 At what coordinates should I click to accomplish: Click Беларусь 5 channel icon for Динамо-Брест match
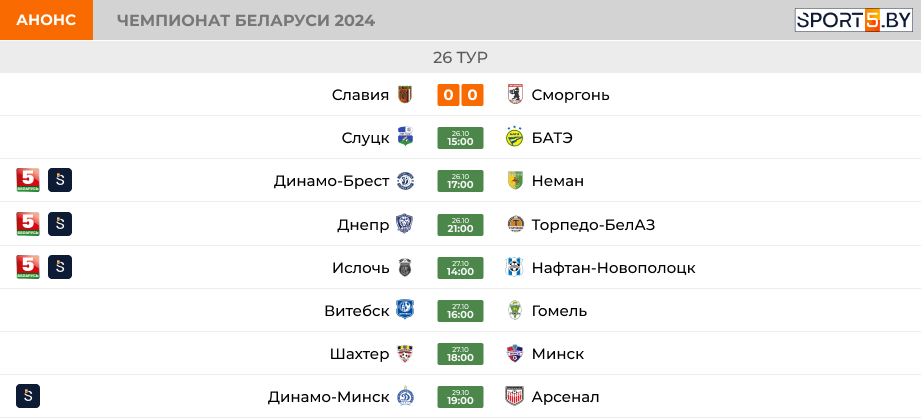pos(28,180)
